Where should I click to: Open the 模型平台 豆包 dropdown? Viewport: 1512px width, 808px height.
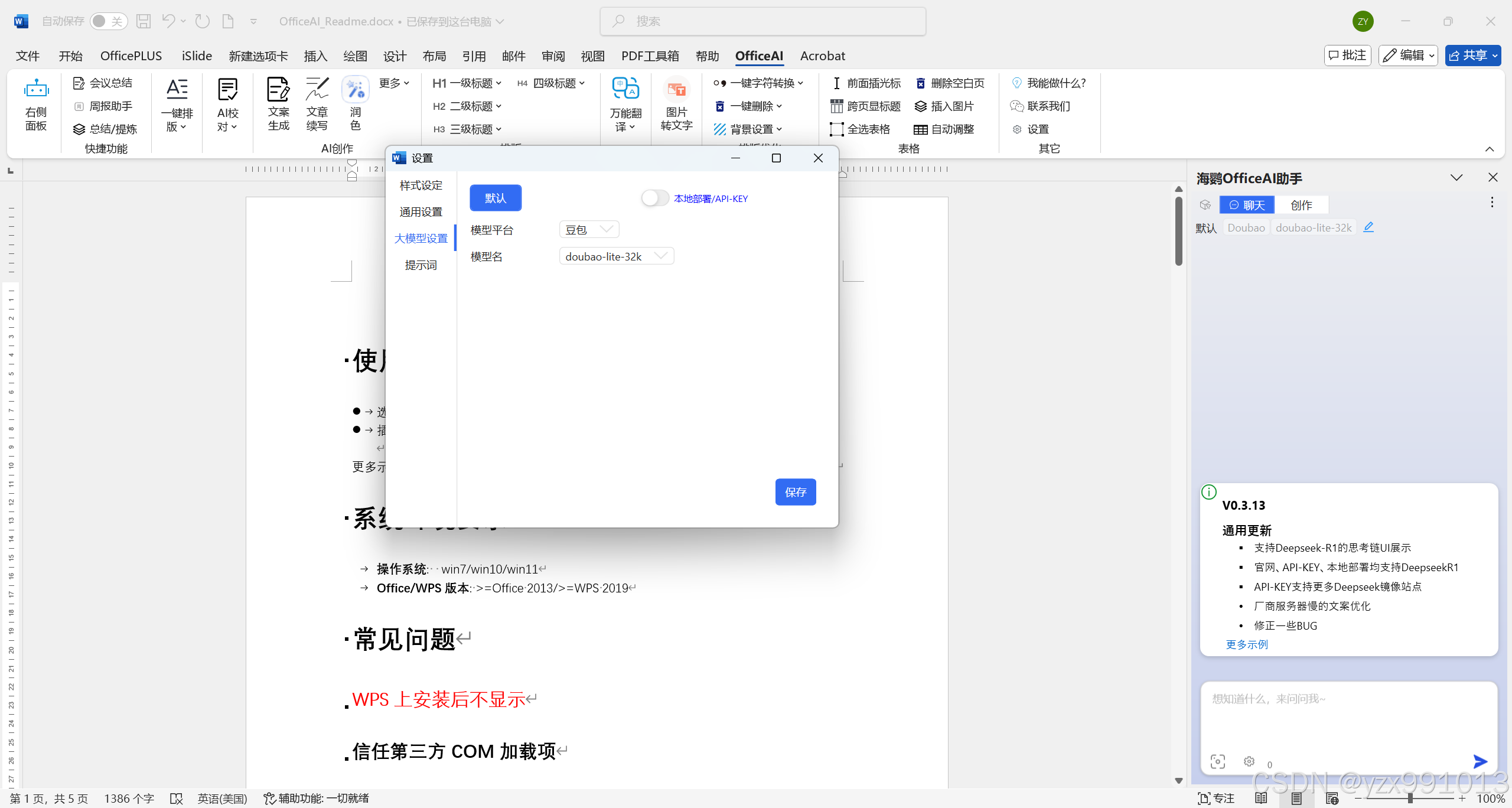[589, 230]
